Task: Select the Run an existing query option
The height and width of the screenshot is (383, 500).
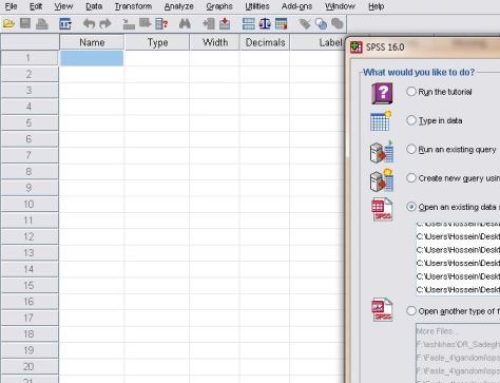Action: point(411,149)
